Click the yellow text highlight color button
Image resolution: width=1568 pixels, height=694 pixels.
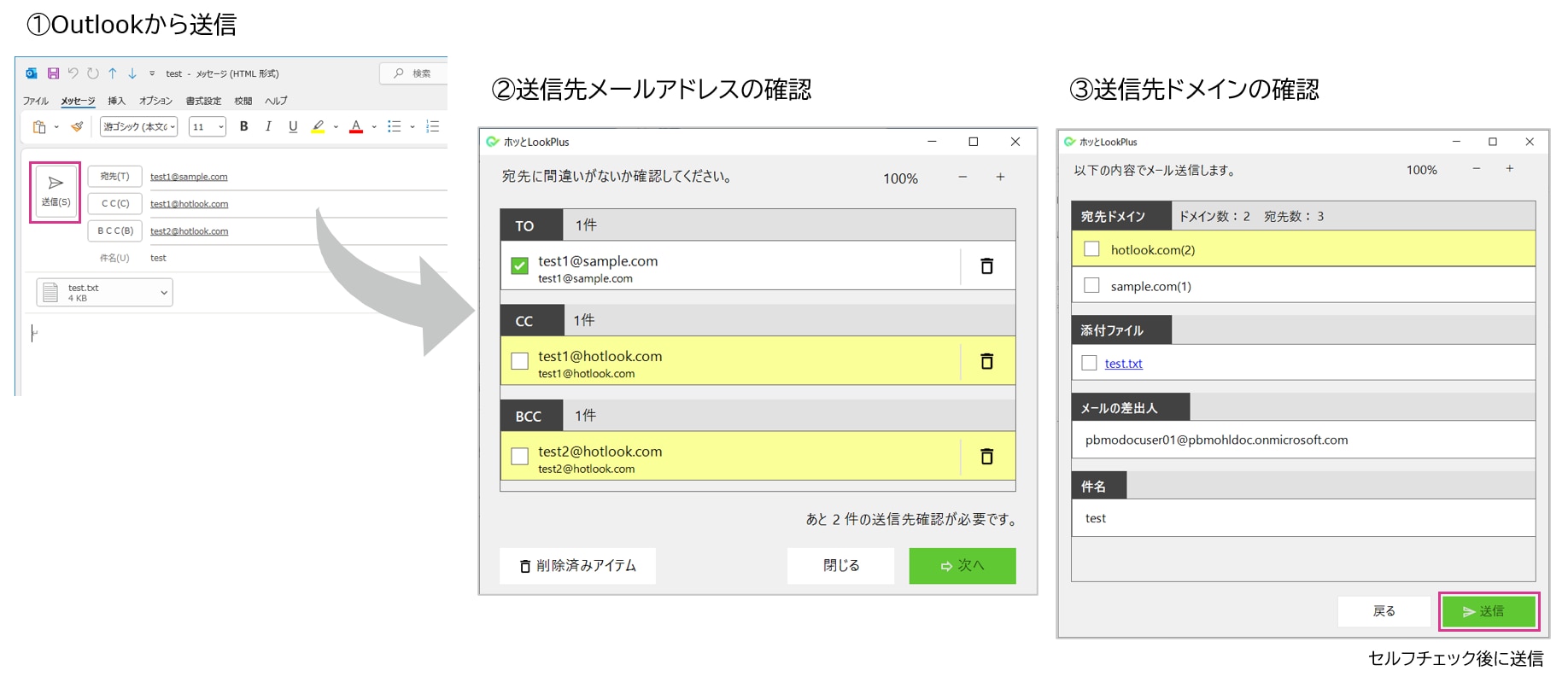pos(318,126)
